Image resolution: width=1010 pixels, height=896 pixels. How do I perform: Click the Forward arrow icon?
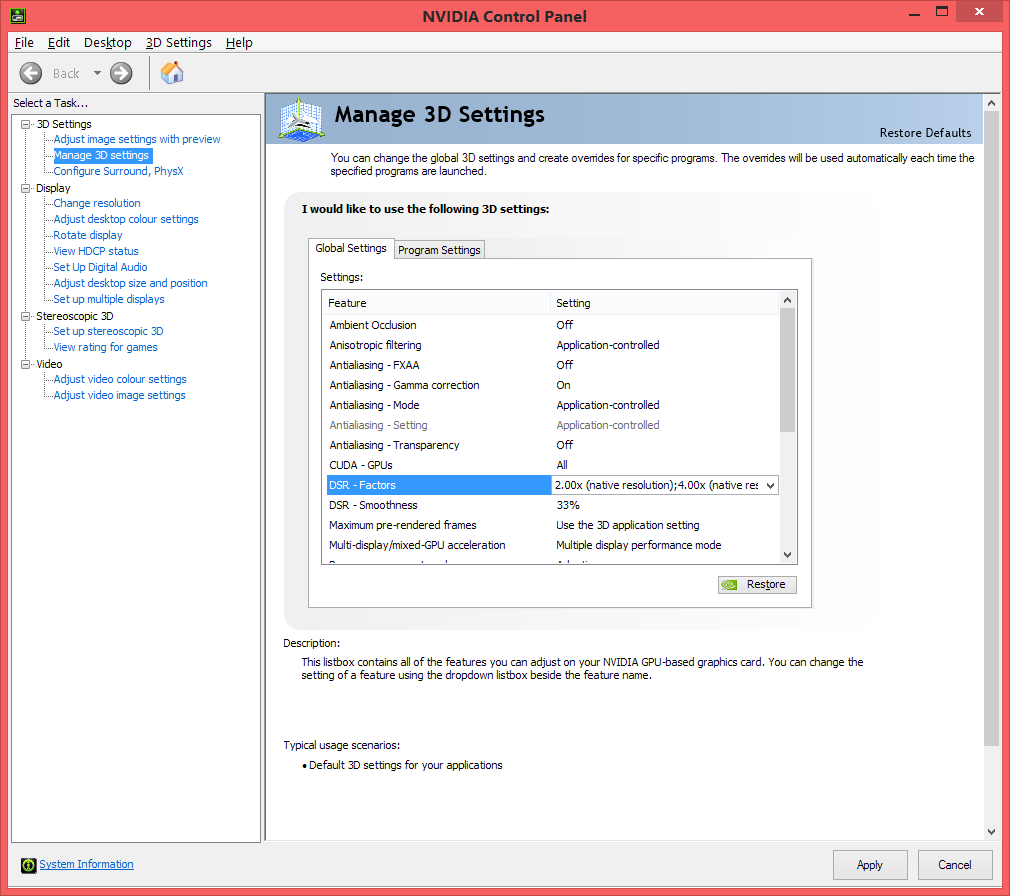pyautogui.click(x=121, y=73)
